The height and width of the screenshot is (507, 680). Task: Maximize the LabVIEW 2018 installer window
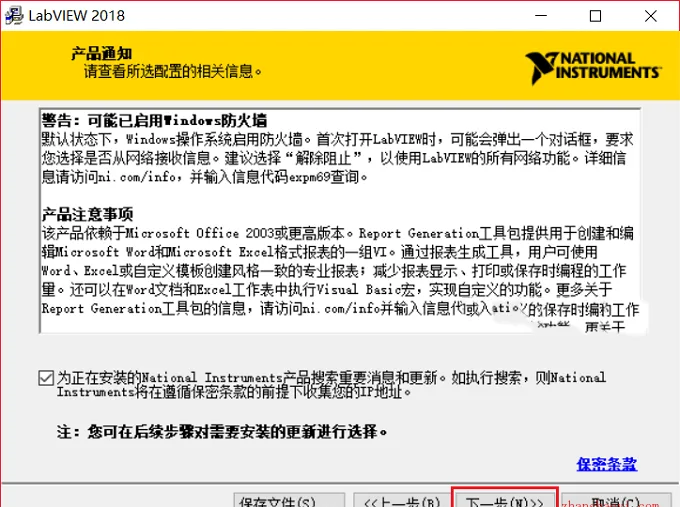coord(595,16)
